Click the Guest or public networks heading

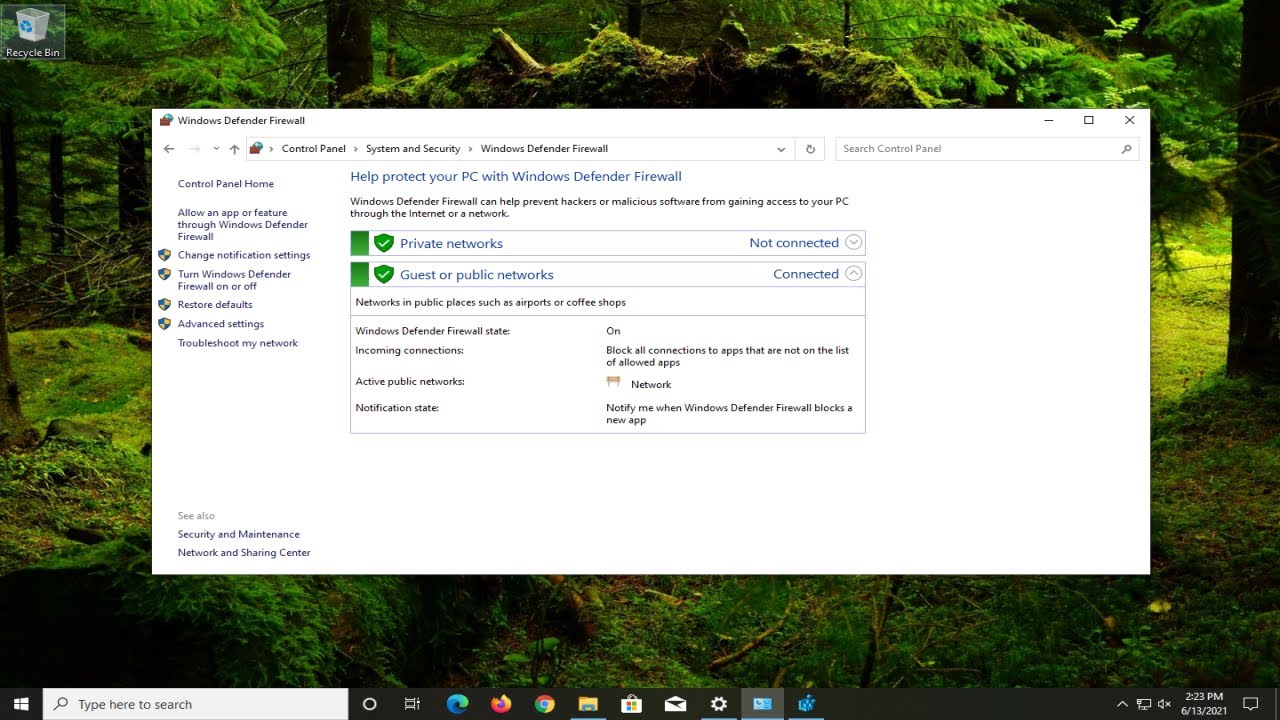pyautogui.click(x=477, y=274)
